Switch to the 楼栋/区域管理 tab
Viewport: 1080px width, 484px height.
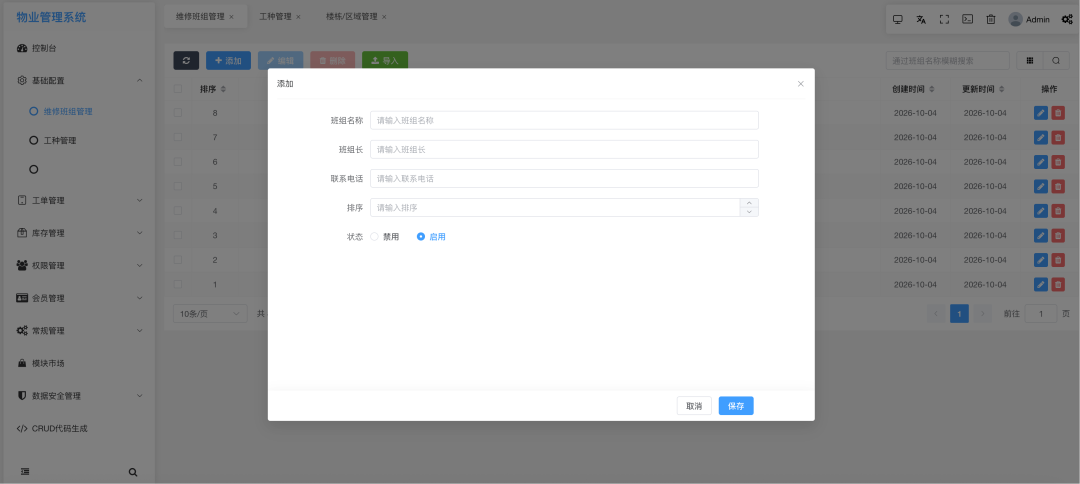click(x=352, y=17)
